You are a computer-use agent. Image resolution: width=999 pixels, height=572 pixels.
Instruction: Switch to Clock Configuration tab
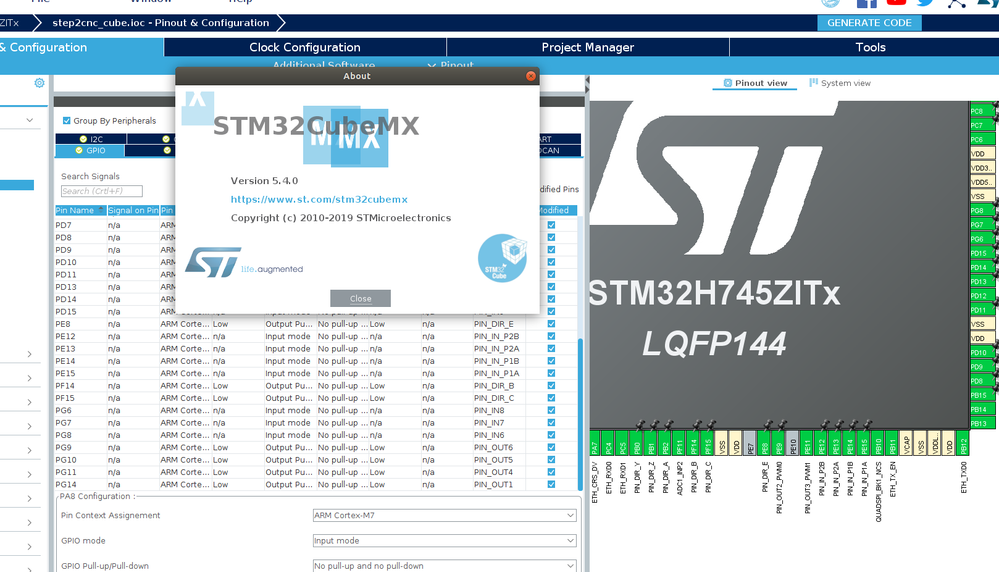click(305, 47)
